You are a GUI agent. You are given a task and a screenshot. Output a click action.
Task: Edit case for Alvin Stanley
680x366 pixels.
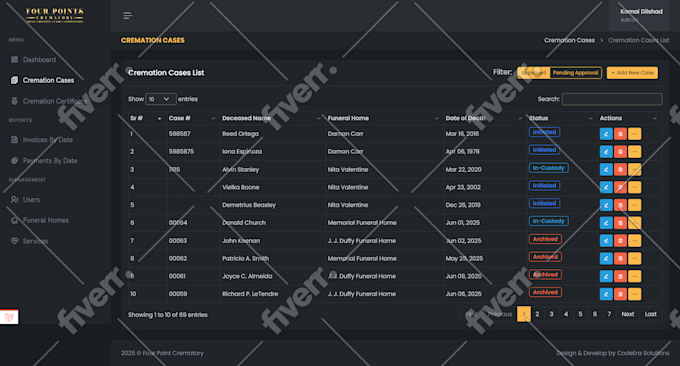point(606,170)
